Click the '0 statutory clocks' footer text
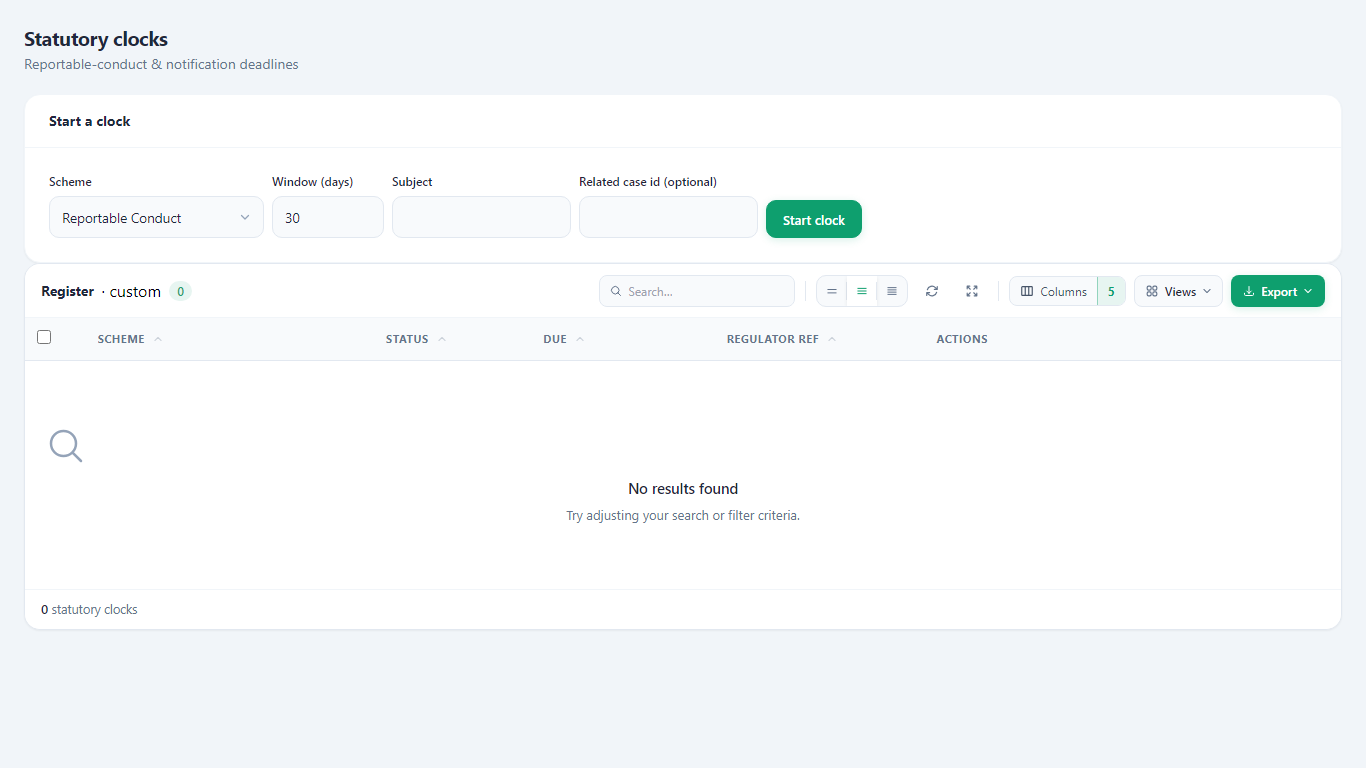The width and height of the screenshot is (1366, 768). 89,609
